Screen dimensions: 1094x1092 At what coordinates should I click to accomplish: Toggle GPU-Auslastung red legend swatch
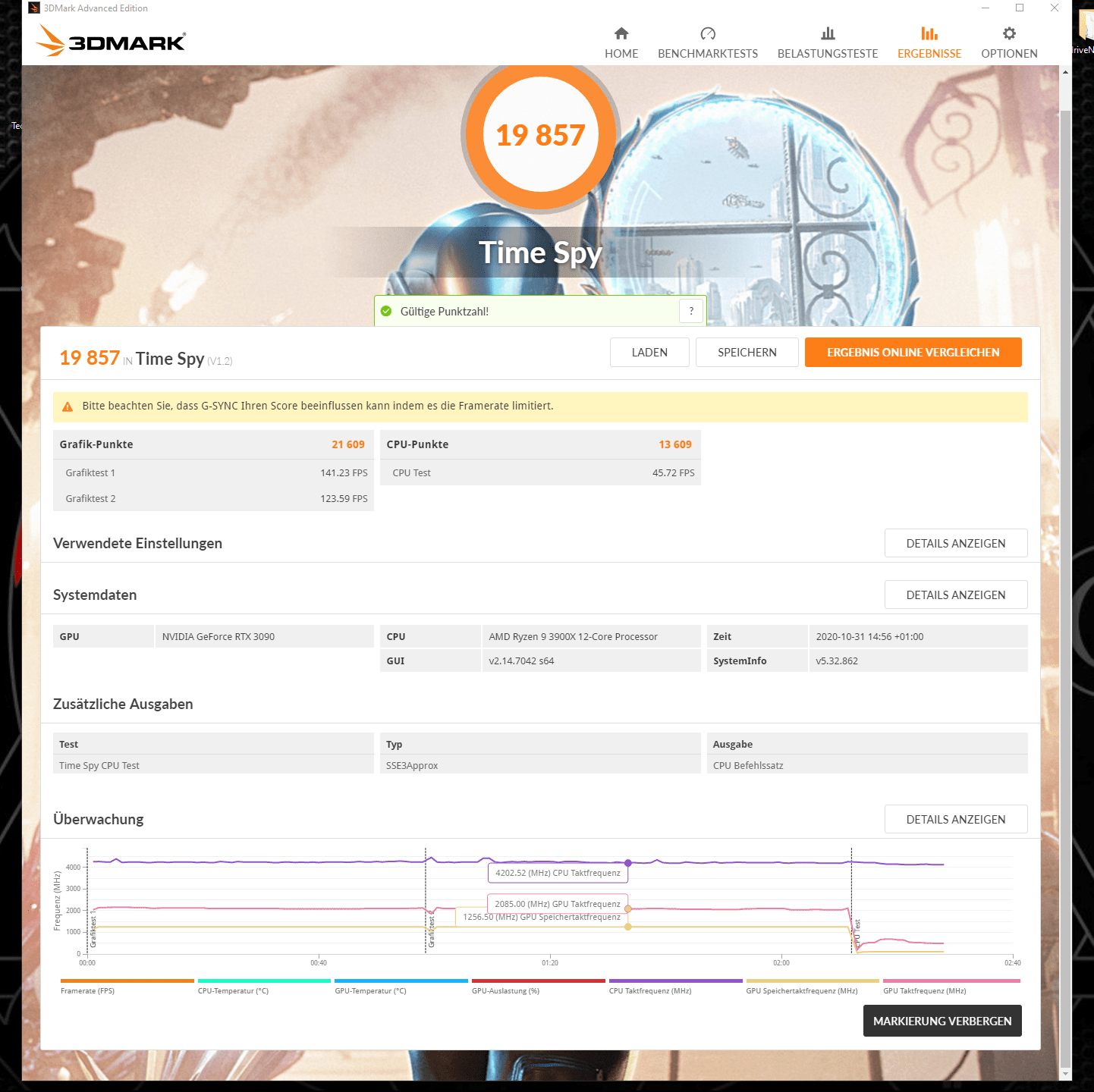pos(539,981)
